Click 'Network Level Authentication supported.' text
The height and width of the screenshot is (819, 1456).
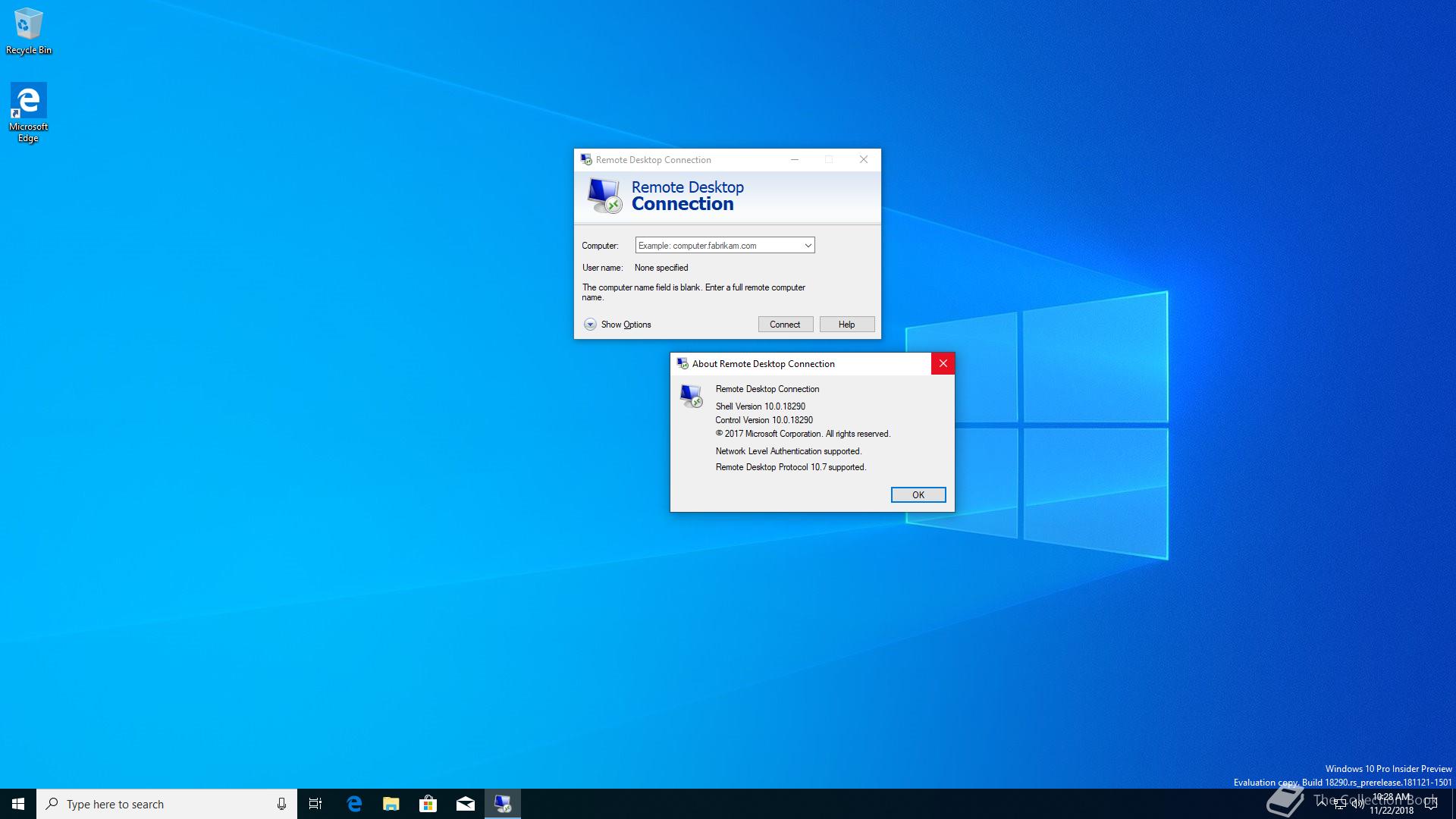point(789,451)
